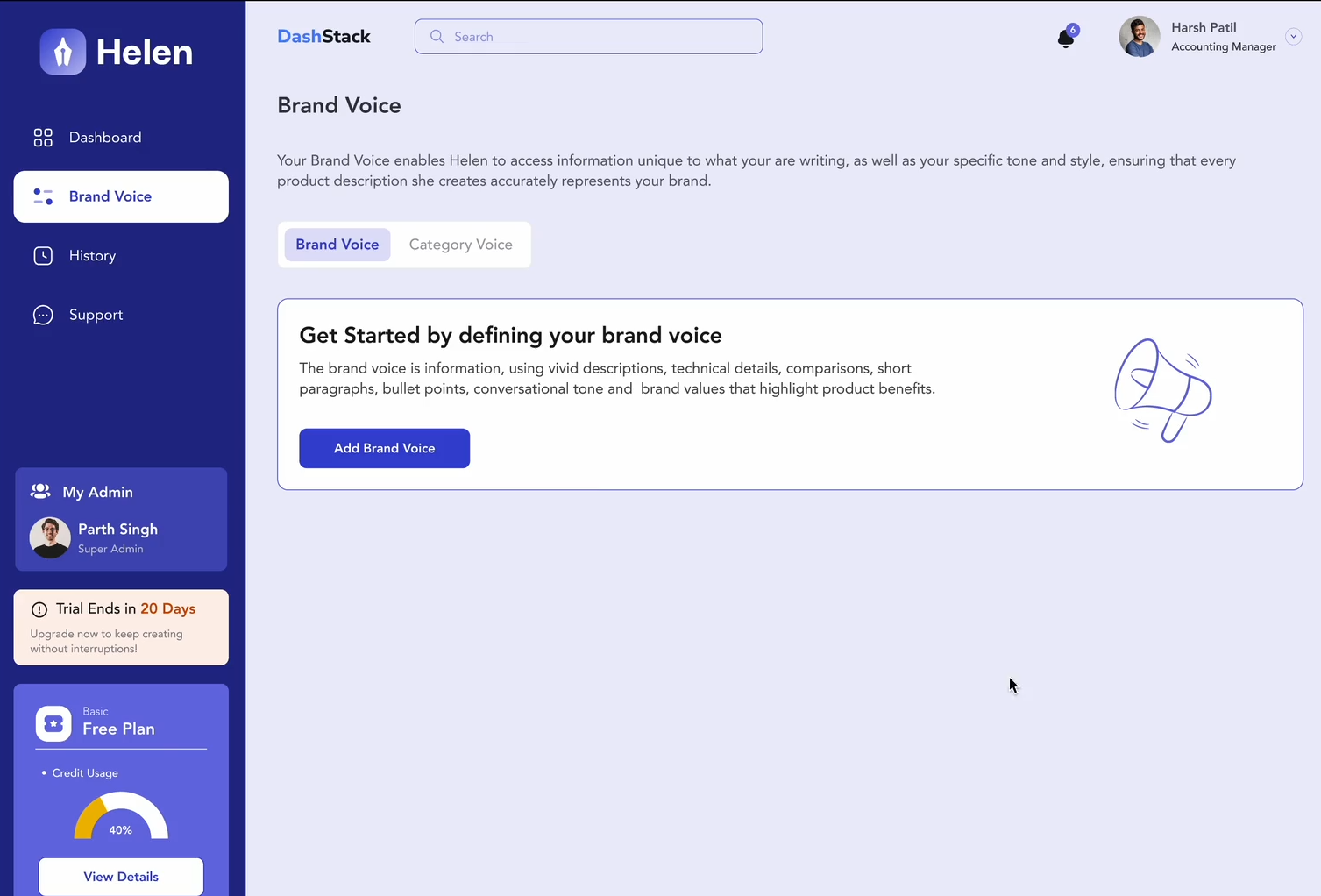1321x896 pixels.
Task: Click Parth Singh's admin avatar
Action: point(50,537)
